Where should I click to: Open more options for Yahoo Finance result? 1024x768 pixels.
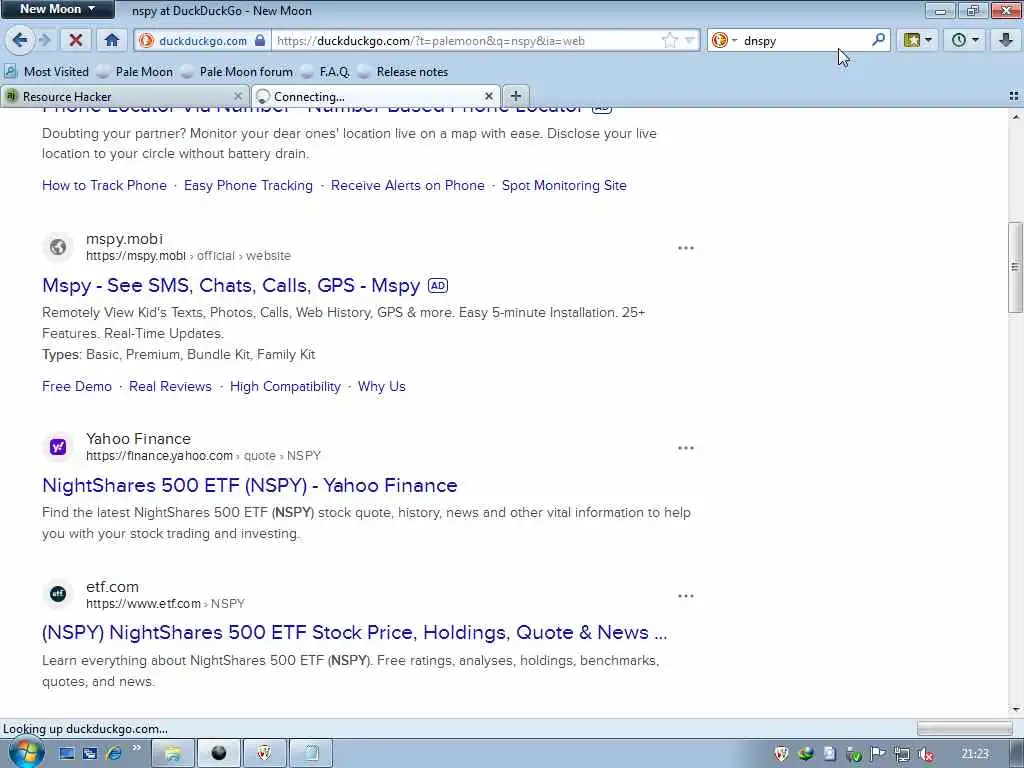[x=686, y=448]
